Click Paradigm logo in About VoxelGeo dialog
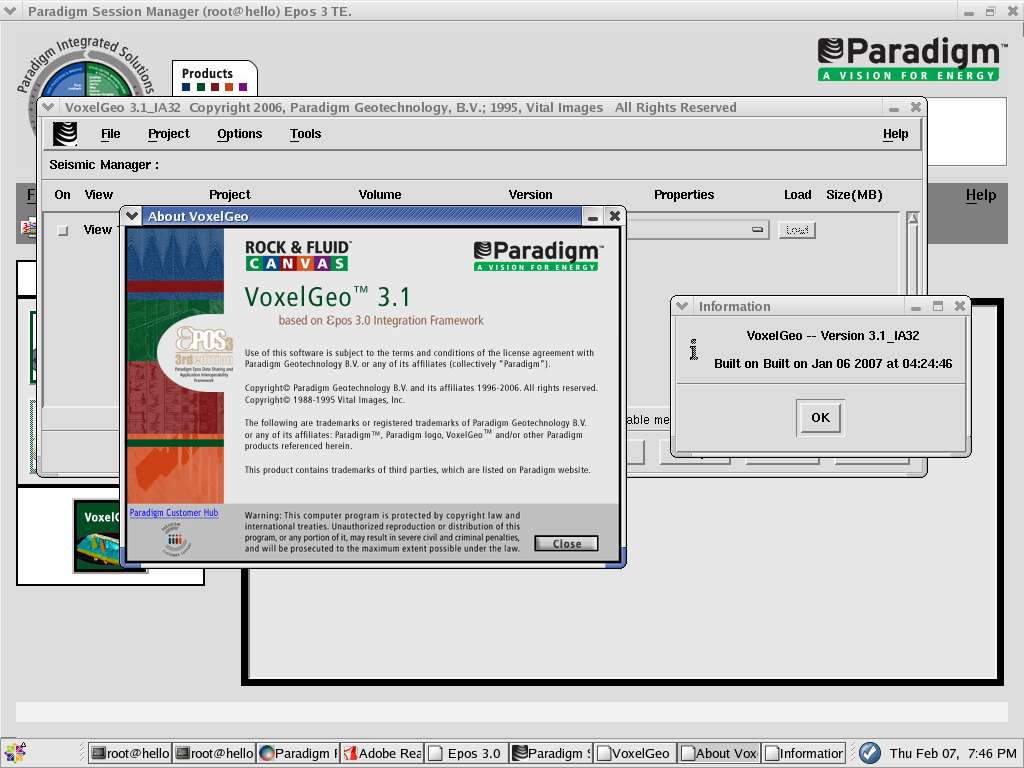This screenshot has width=1024, height=768. click(538, 255)
